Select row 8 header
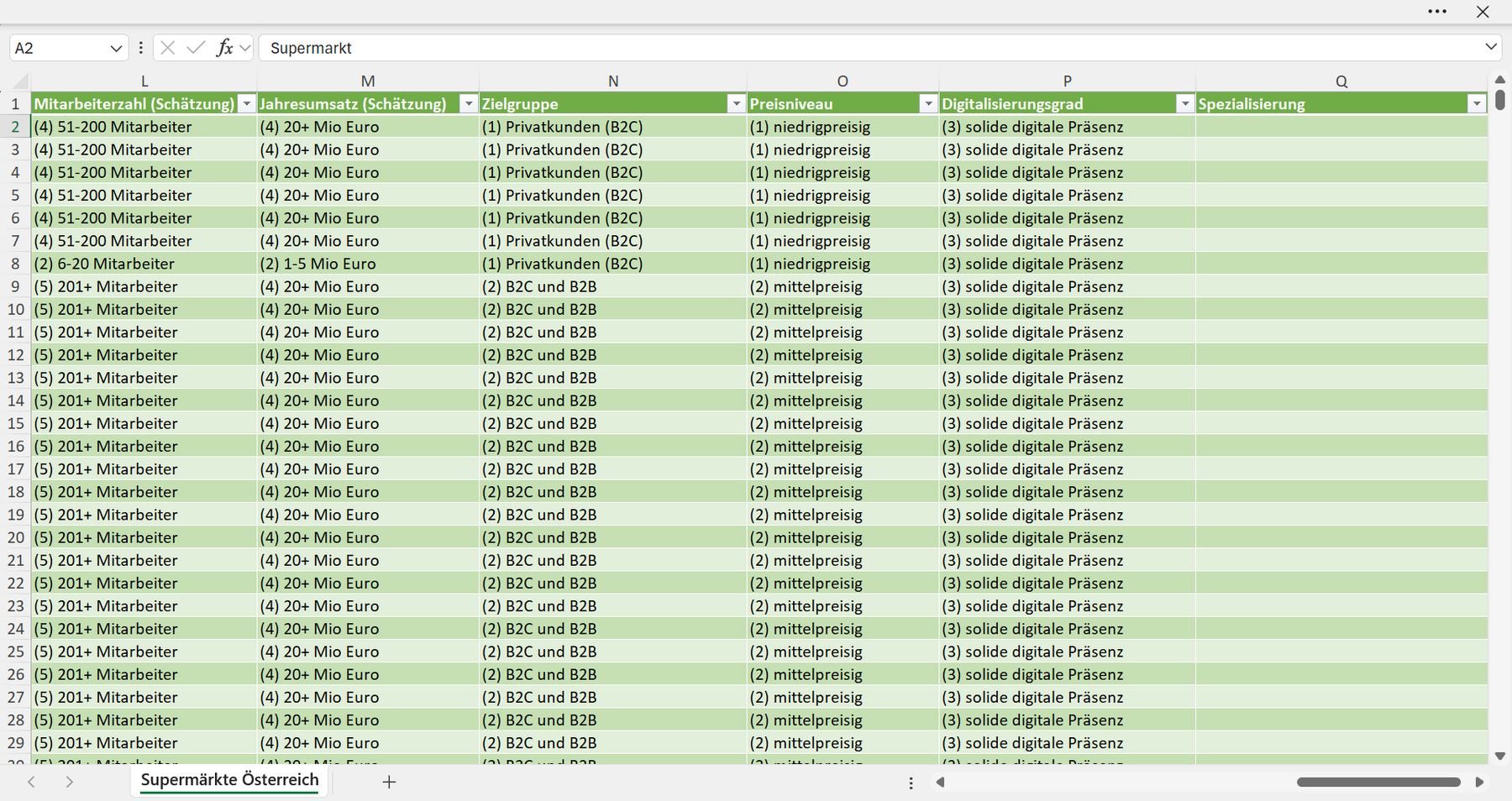The width and height of the screenshot is (1512, 801). [15, 264]
